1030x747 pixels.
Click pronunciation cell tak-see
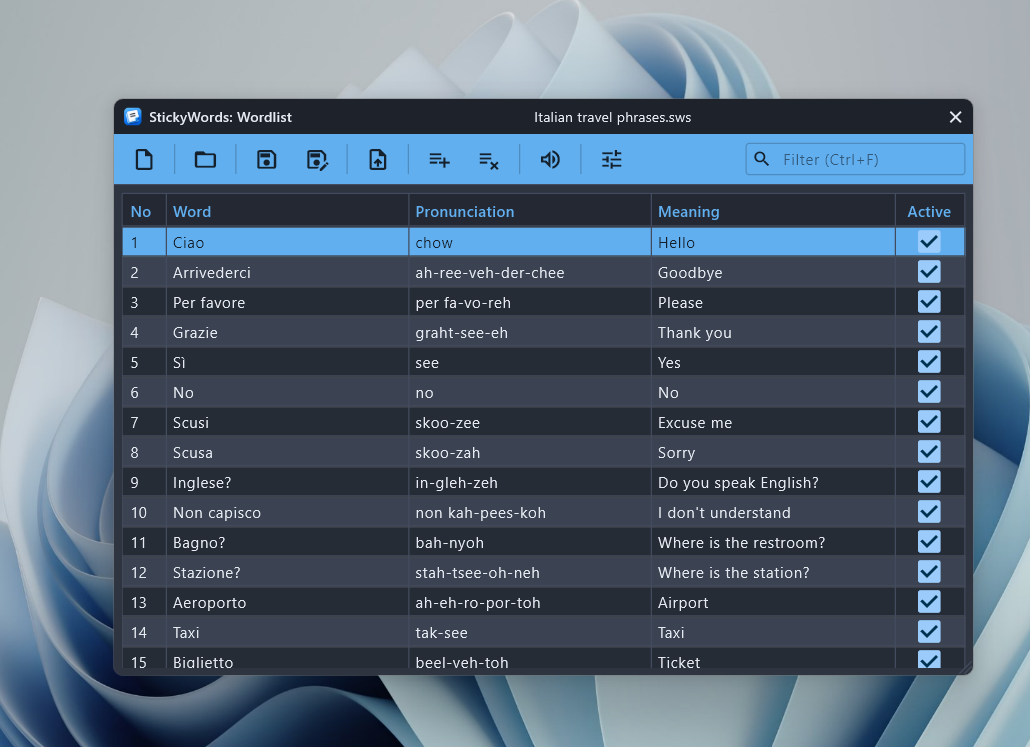[529, 633]
